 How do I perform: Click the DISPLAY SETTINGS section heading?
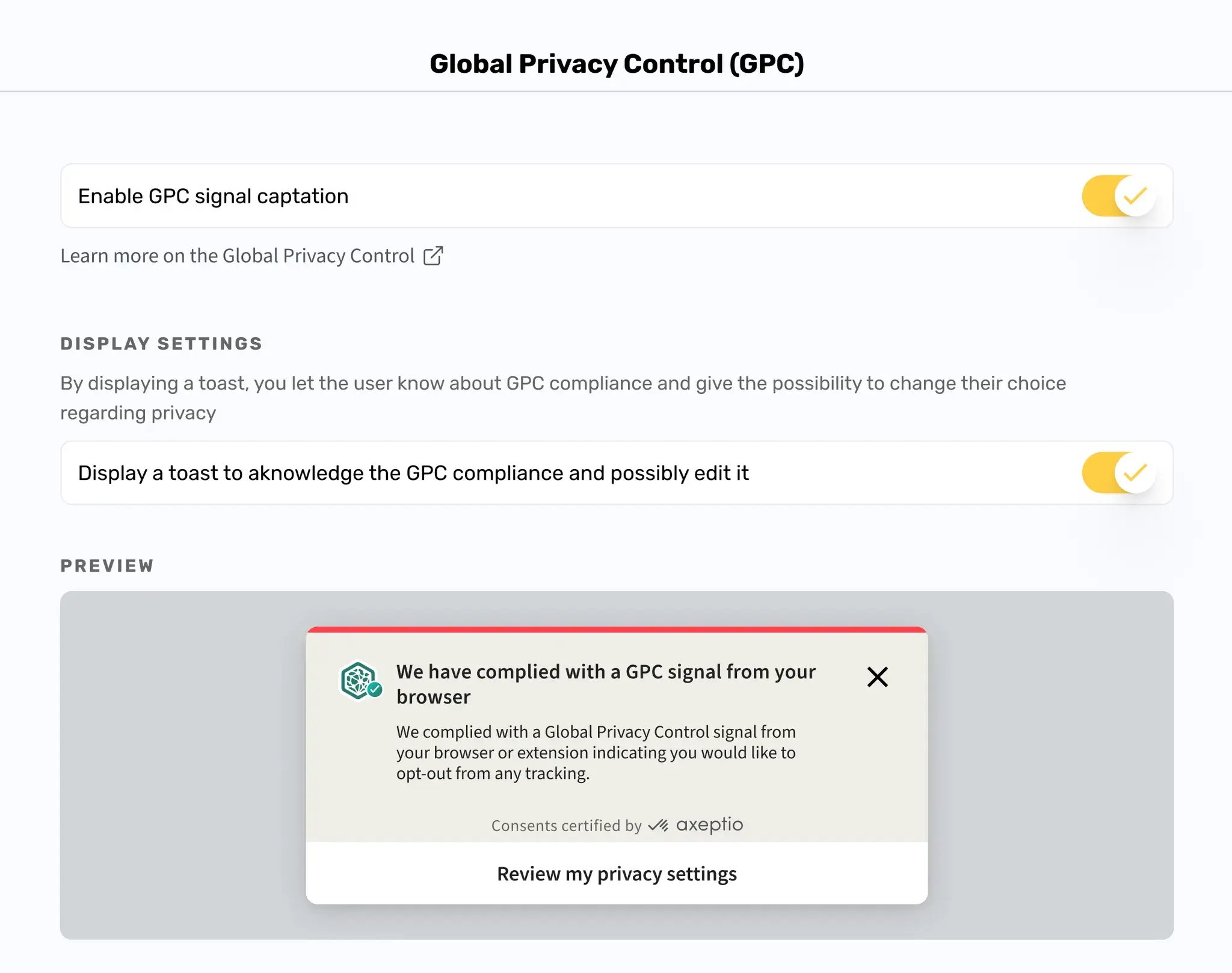[x=161, y=343]
